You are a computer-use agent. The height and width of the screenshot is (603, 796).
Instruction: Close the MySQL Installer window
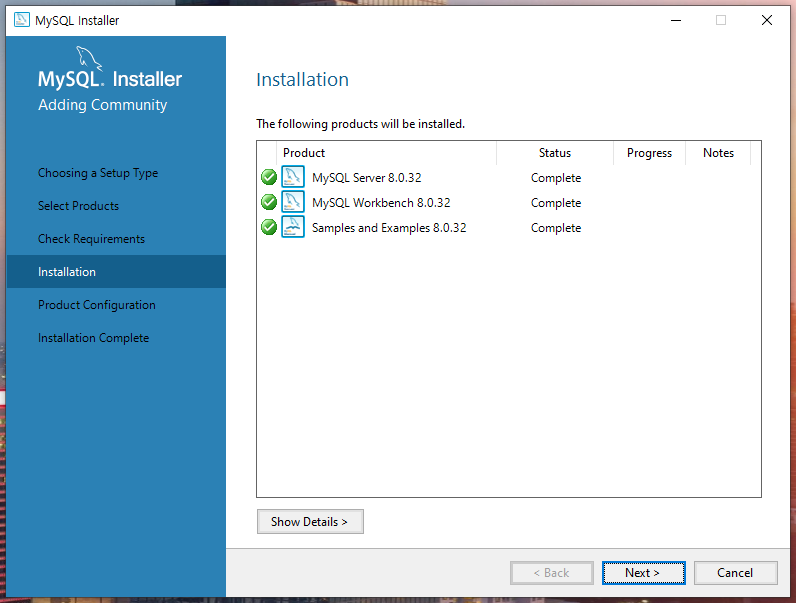767,20
